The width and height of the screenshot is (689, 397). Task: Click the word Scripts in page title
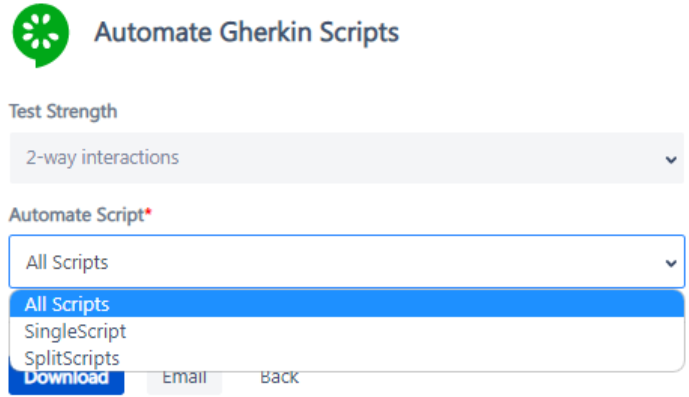[x=359, y=33]
